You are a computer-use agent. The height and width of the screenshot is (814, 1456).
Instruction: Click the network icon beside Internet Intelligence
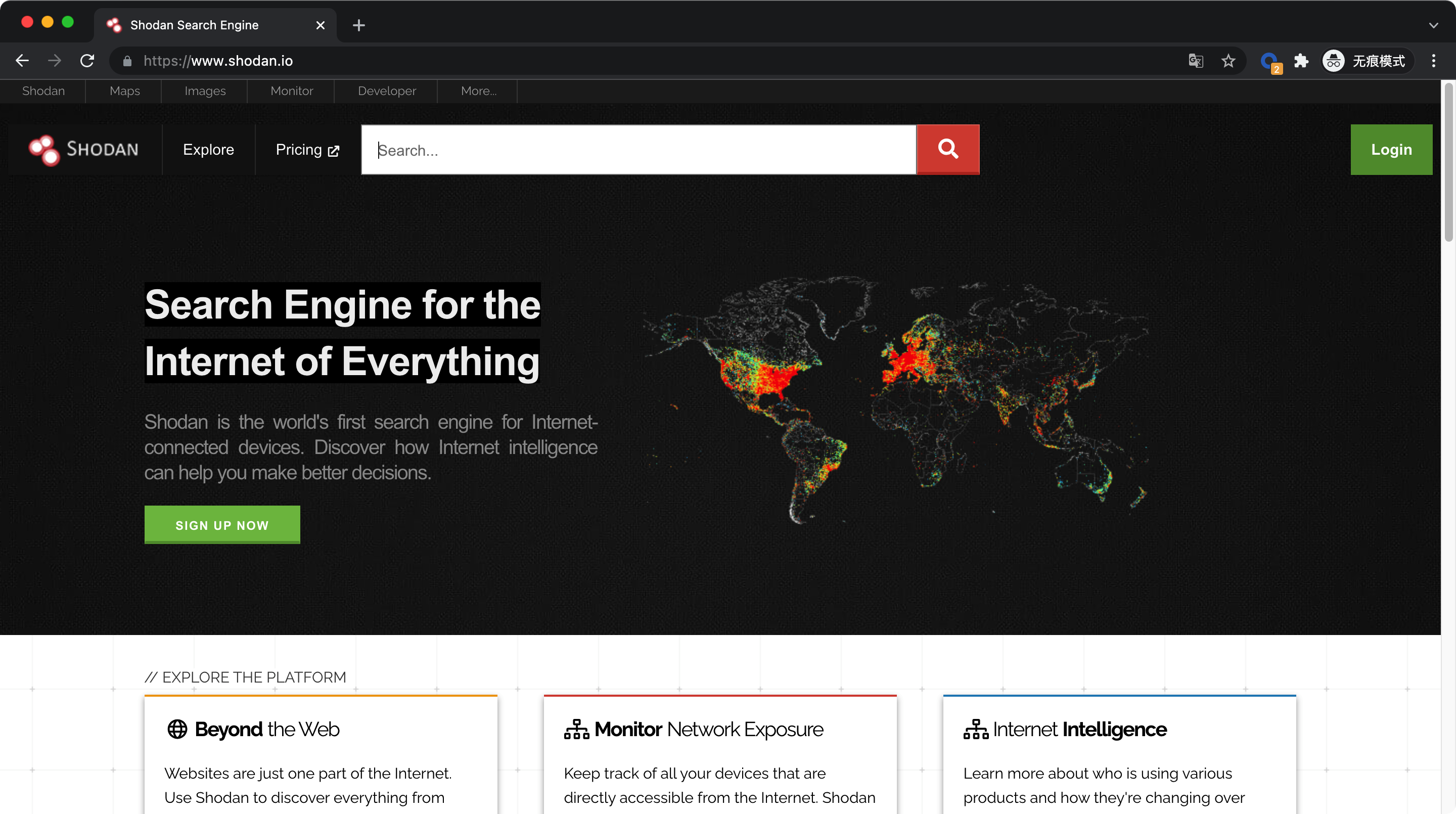976,729
